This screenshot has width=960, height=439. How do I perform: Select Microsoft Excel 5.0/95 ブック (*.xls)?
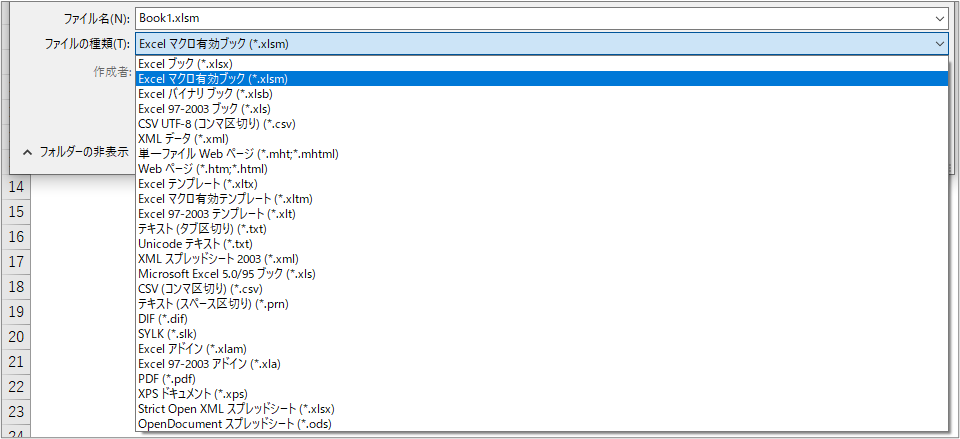[542, 274]
